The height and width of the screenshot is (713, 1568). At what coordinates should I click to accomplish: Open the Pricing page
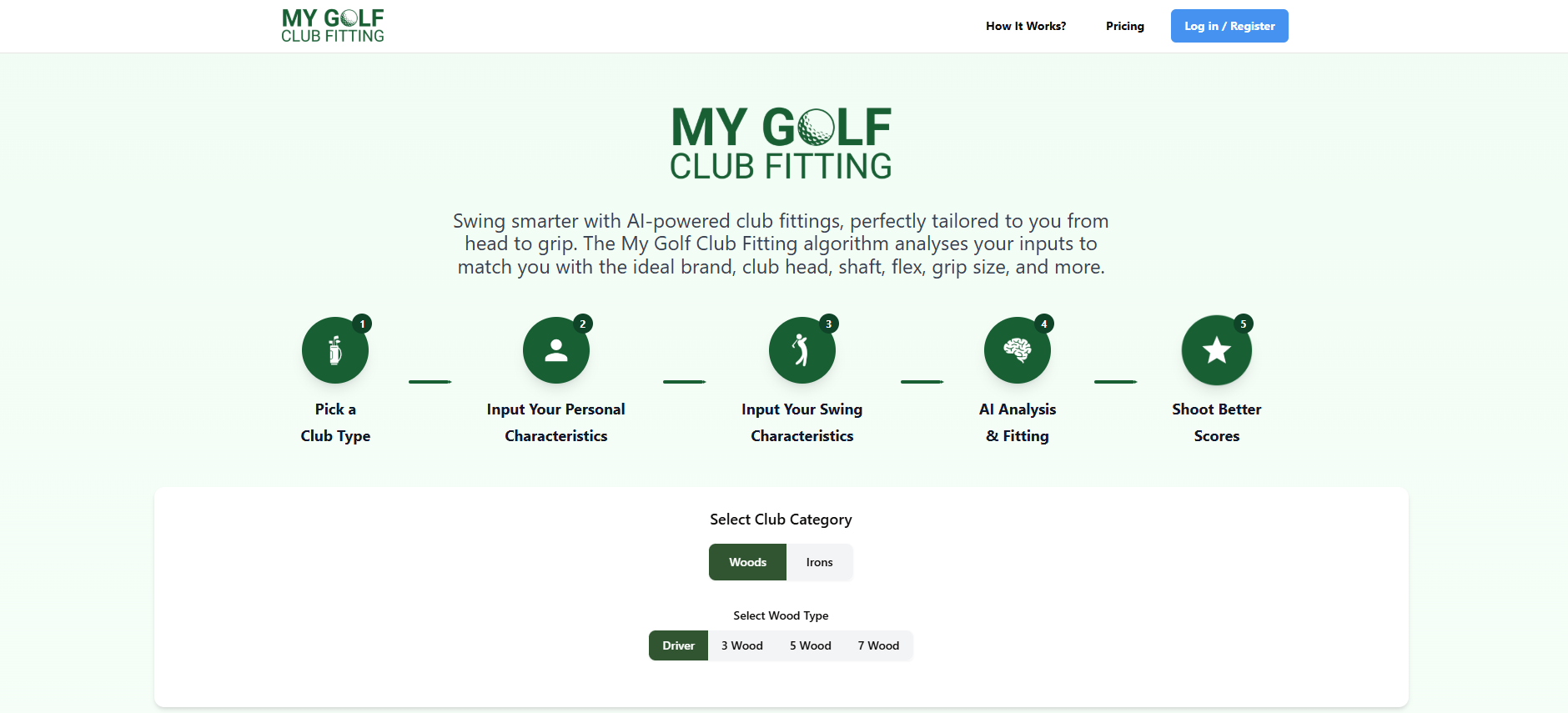(1125, 26)
